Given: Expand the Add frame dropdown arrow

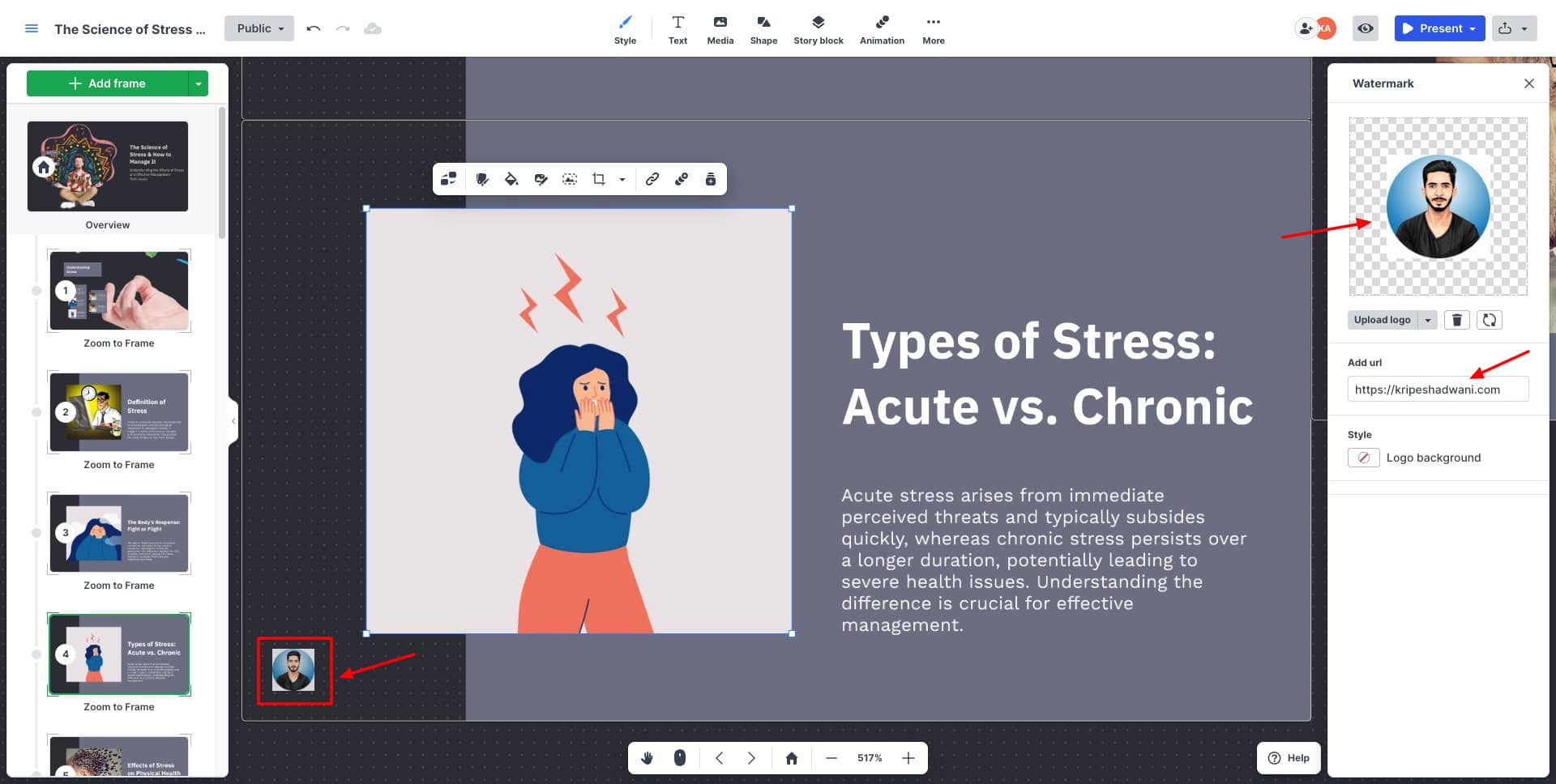Looking at the screenshot, I should [199, 83].
